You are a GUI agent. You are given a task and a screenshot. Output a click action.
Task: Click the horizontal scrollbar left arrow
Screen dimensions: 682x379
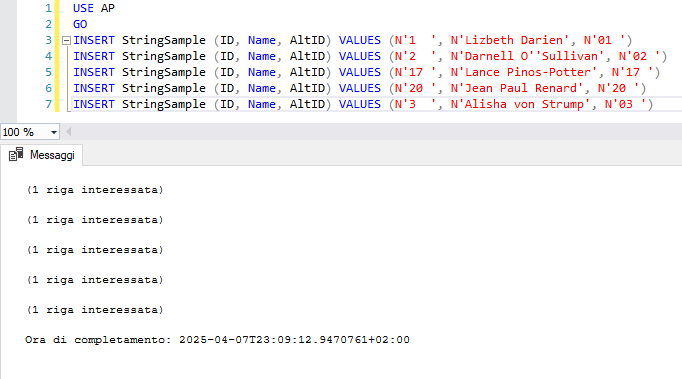(68, 132)
